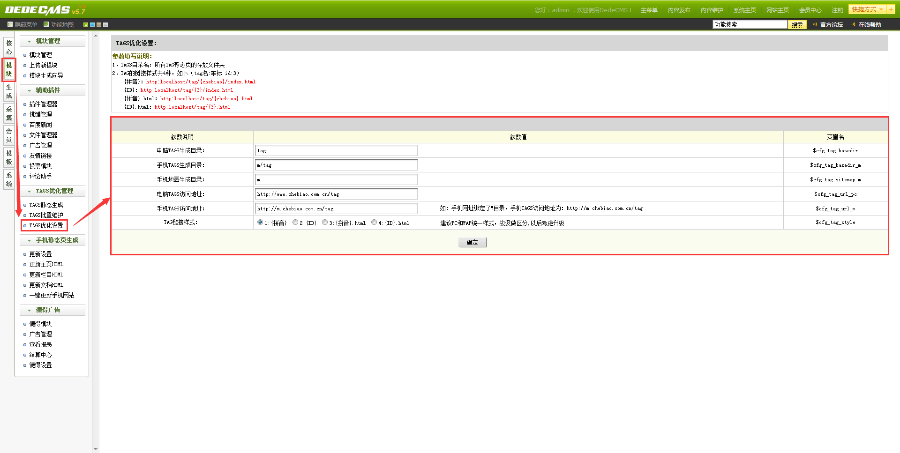Viewport: 900px width, 453px height.
Task: Open 文件管理器 in the sidebar
Action: 43,135
